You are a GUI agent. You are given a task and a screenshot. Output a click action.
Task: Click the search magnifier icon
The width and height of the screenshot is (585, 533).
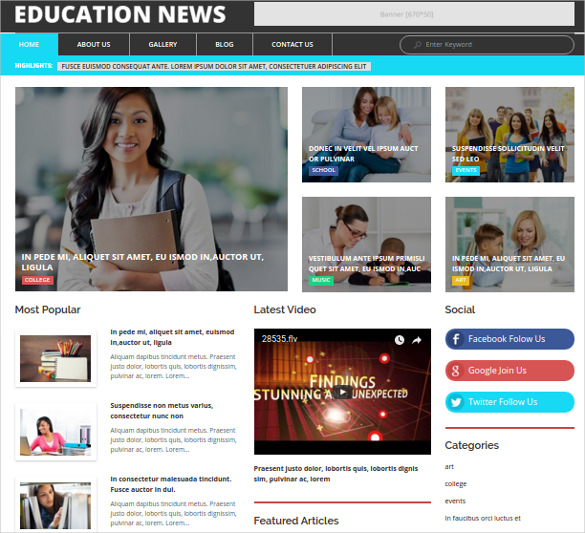(417, 45)
